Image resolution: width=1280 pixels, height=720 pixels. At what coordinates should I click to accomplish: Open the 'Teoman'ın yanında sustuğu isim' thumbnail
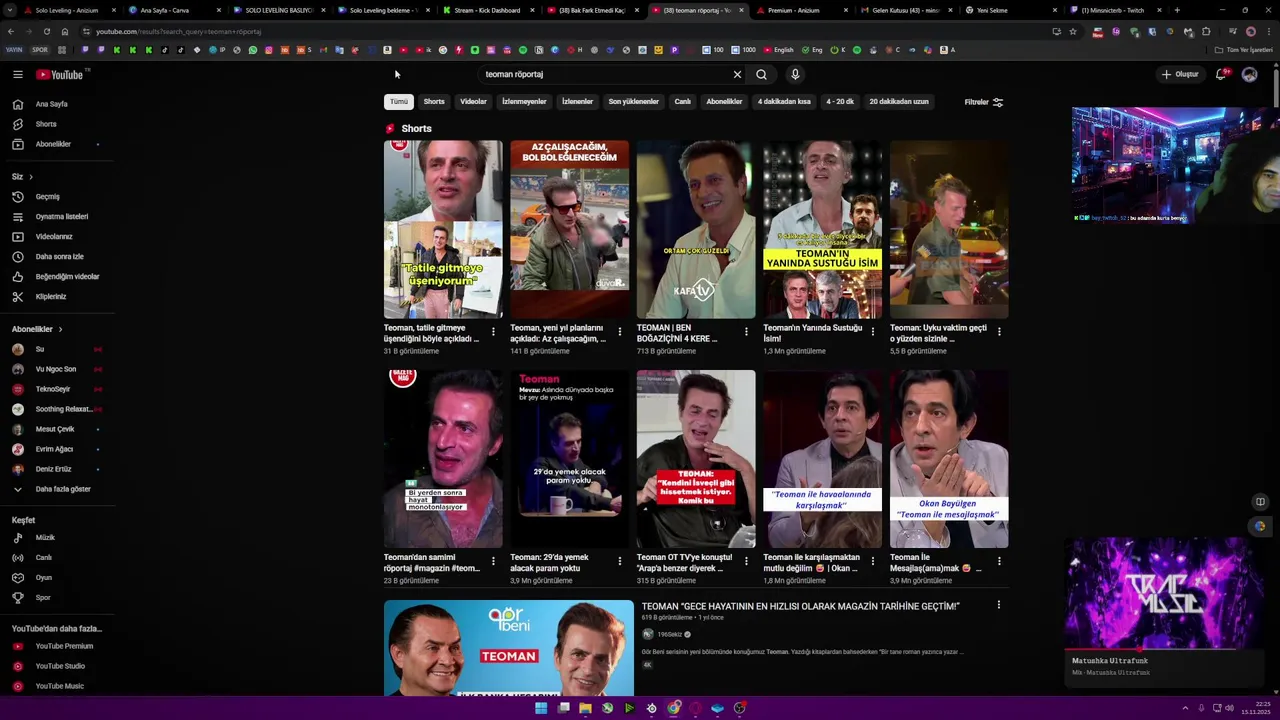click(x=822, y=229)
